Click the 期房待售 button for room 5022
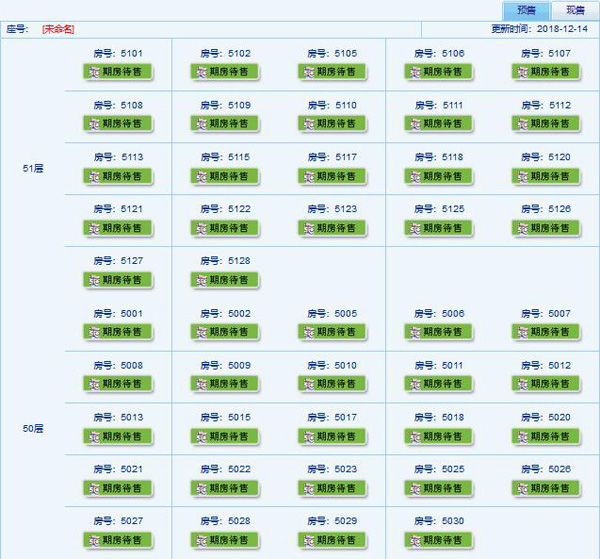Image resolution: width=600 pixels, height=559 pixels. (225, 488)
